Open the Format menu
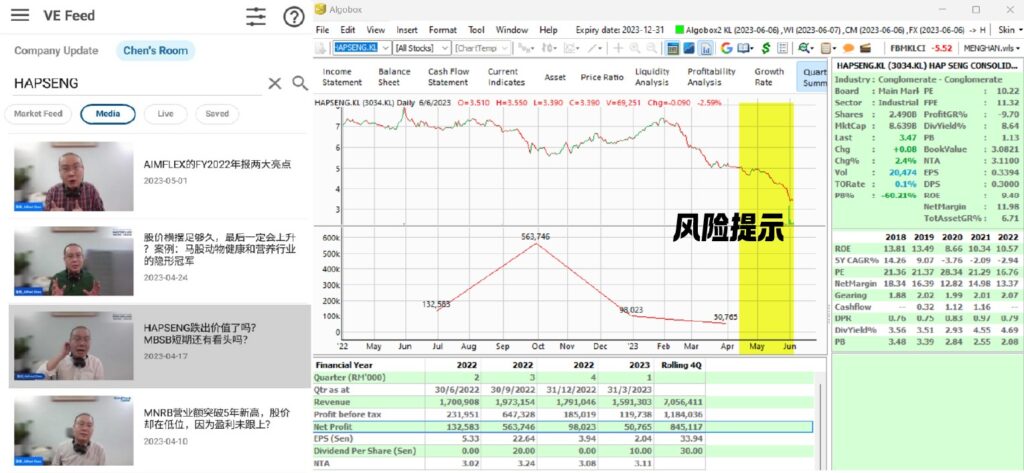Image resolution: width=1024 pixels, height=473 pixels. [443, 30]
